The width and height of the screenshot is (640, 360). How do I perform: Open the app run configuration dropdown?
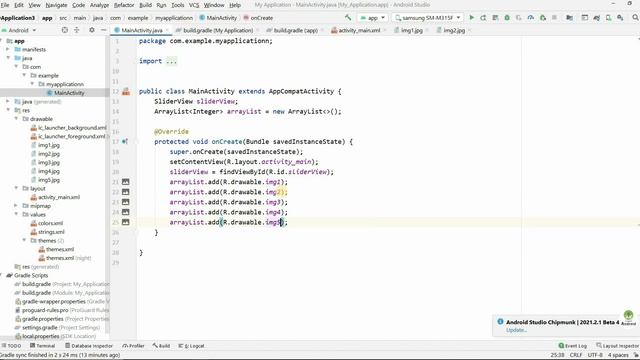tap(373, 18)
